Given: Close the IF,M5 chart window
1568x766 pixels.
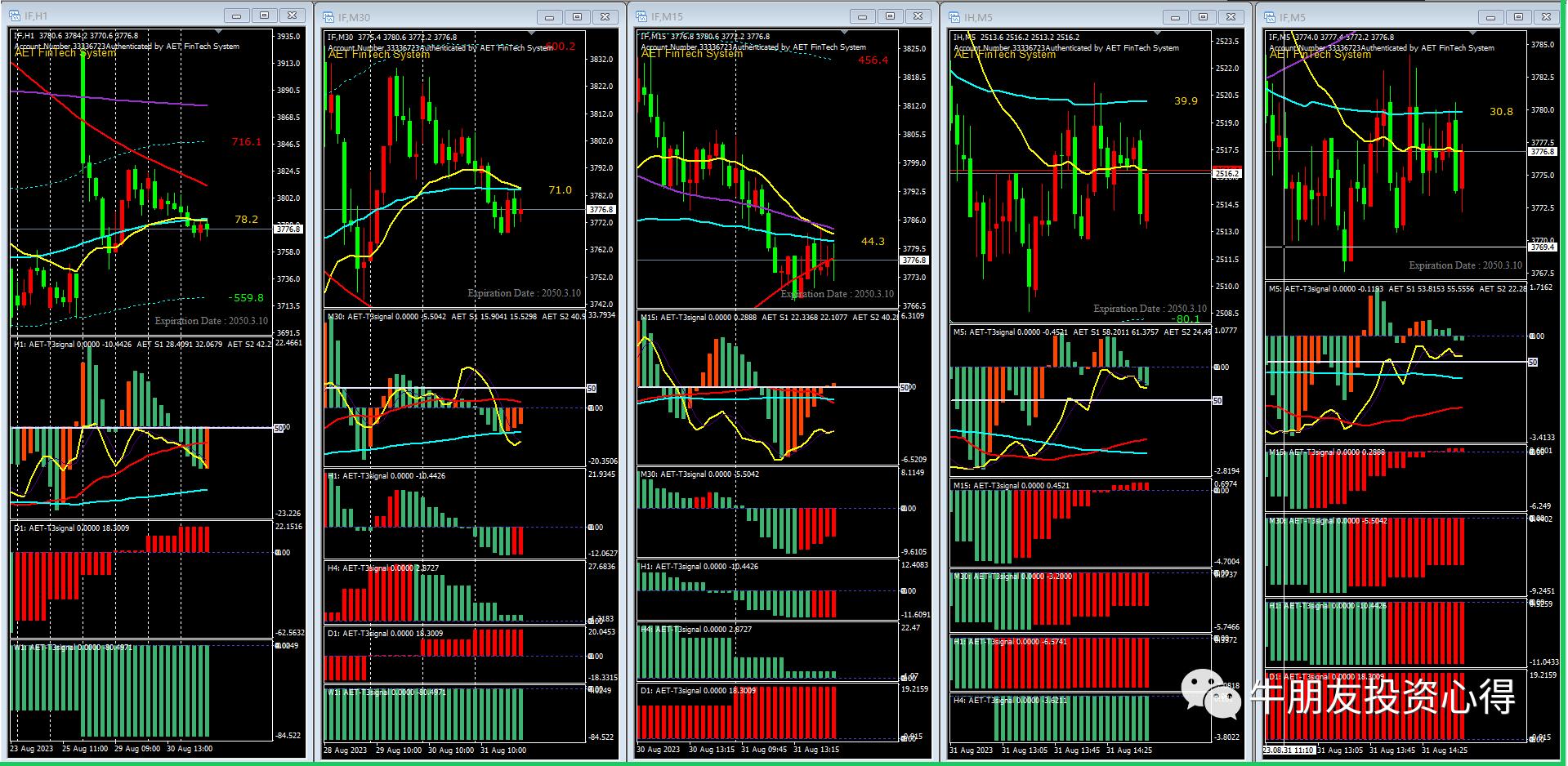Looking at the screenshot, I should pyautogui.click(x=1546, y=17).
